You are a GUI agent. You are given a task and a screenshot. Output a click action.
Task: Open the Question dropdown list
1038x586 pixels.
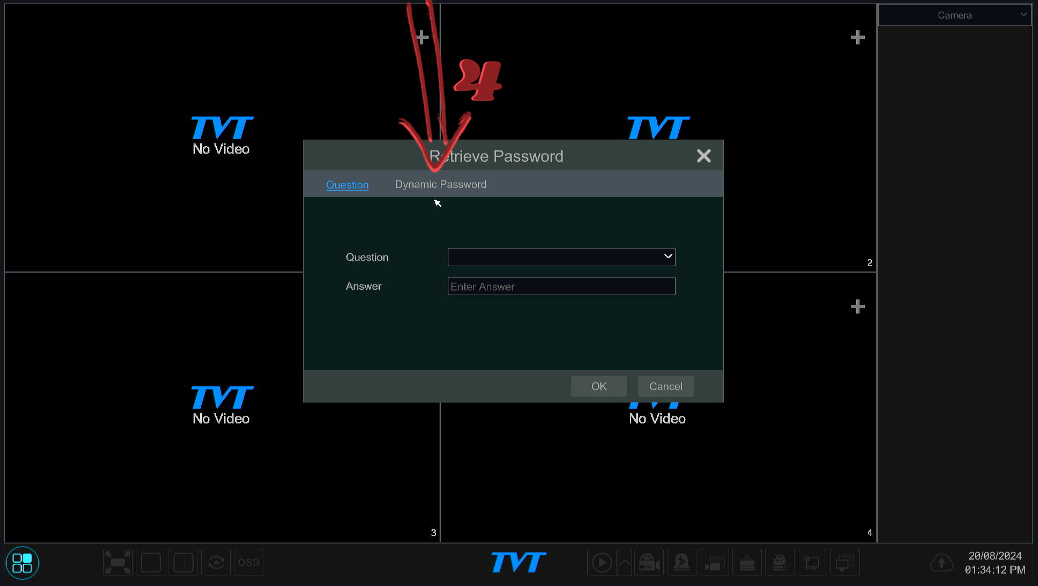coord(561,257)
